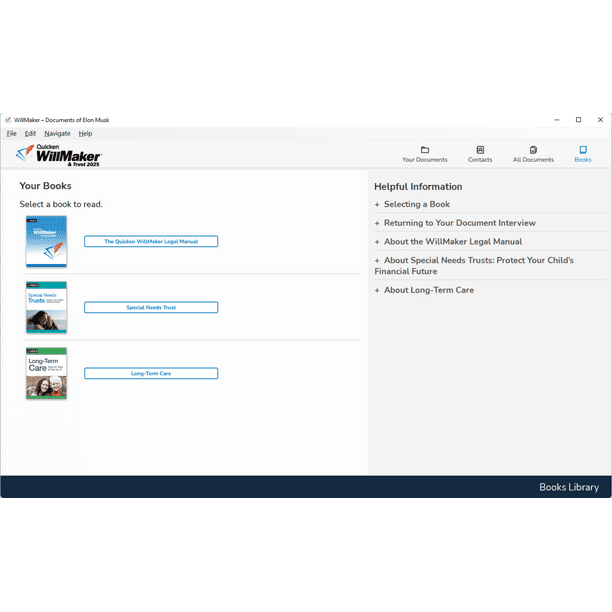Open the Long-Term Care book cover
The height and width of the screenshot is (612, 612).
coord(46,373)
